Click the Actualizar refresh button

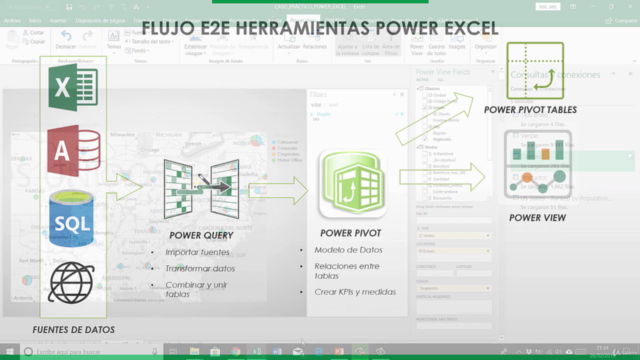point(289,42)
